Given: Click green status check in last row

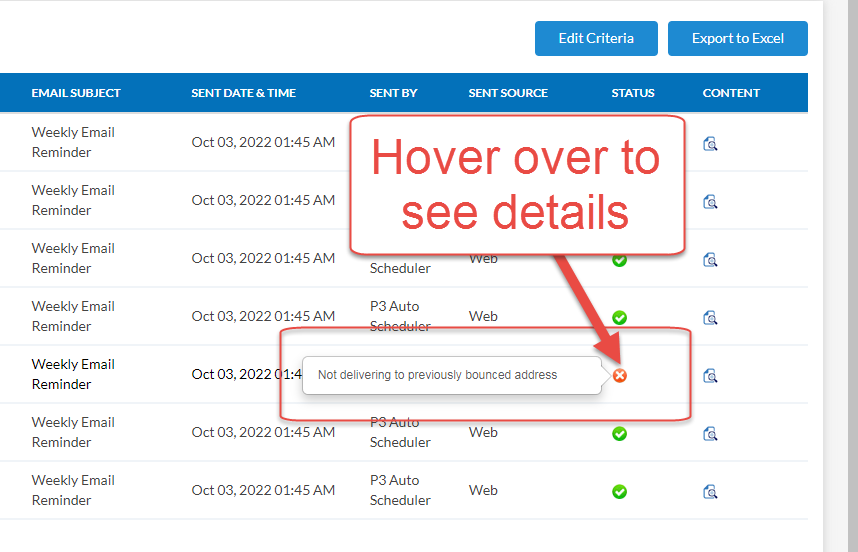Looking at the screenshot, I should click(620, 491).
